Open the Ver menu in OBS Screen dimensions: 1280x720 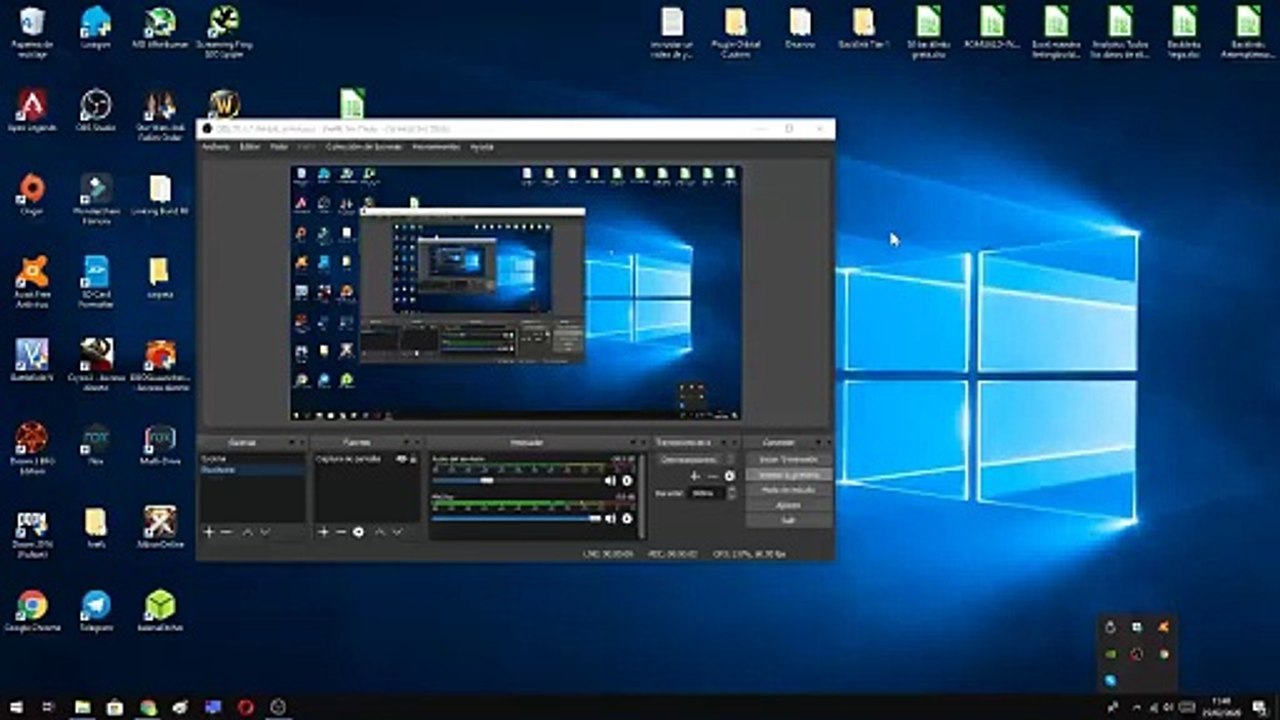click(x=279, y=147)
